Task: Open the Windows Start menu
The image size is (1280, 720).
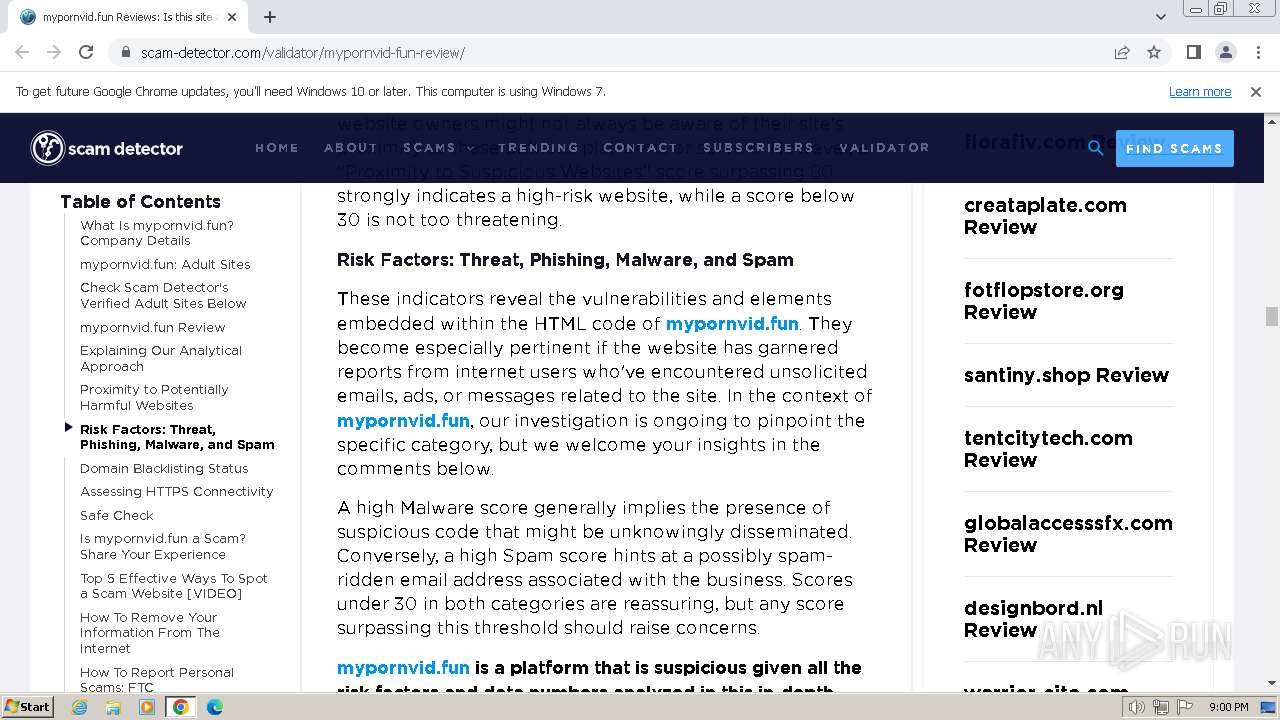Action: (28, 706)
